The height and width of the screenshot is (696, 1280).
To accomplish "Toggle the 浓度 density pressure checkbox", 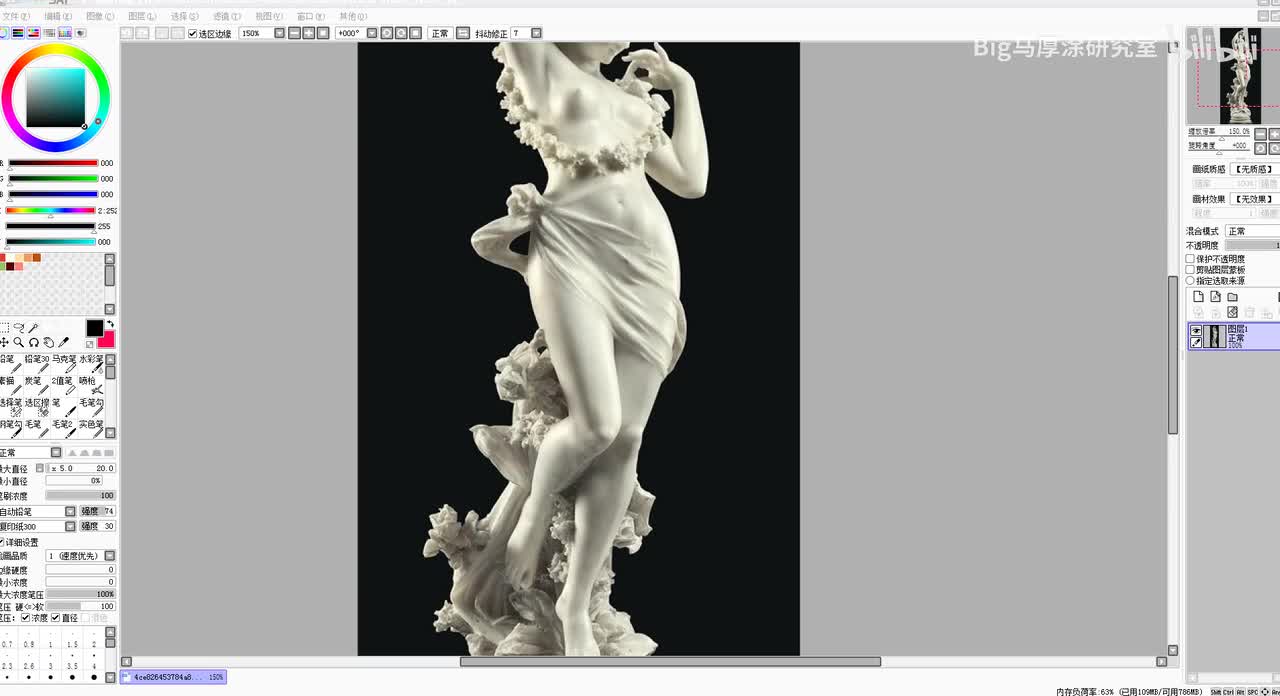I will 26,618.
